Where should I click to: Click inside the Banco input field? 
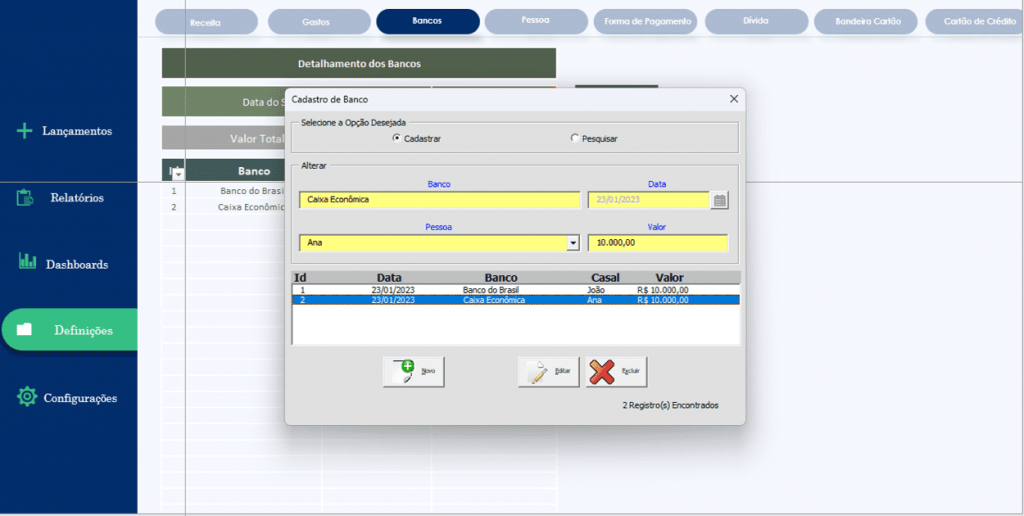click(x=440, y=200)
